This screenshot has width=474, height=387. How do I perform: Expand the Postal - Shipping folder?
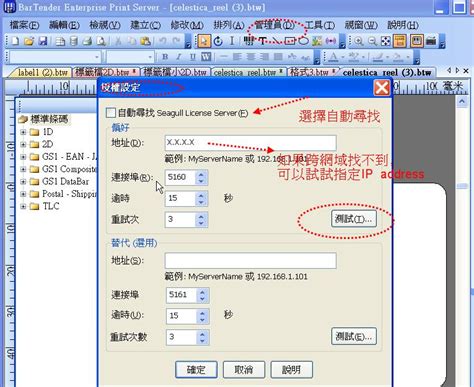(x=23, y=194)
